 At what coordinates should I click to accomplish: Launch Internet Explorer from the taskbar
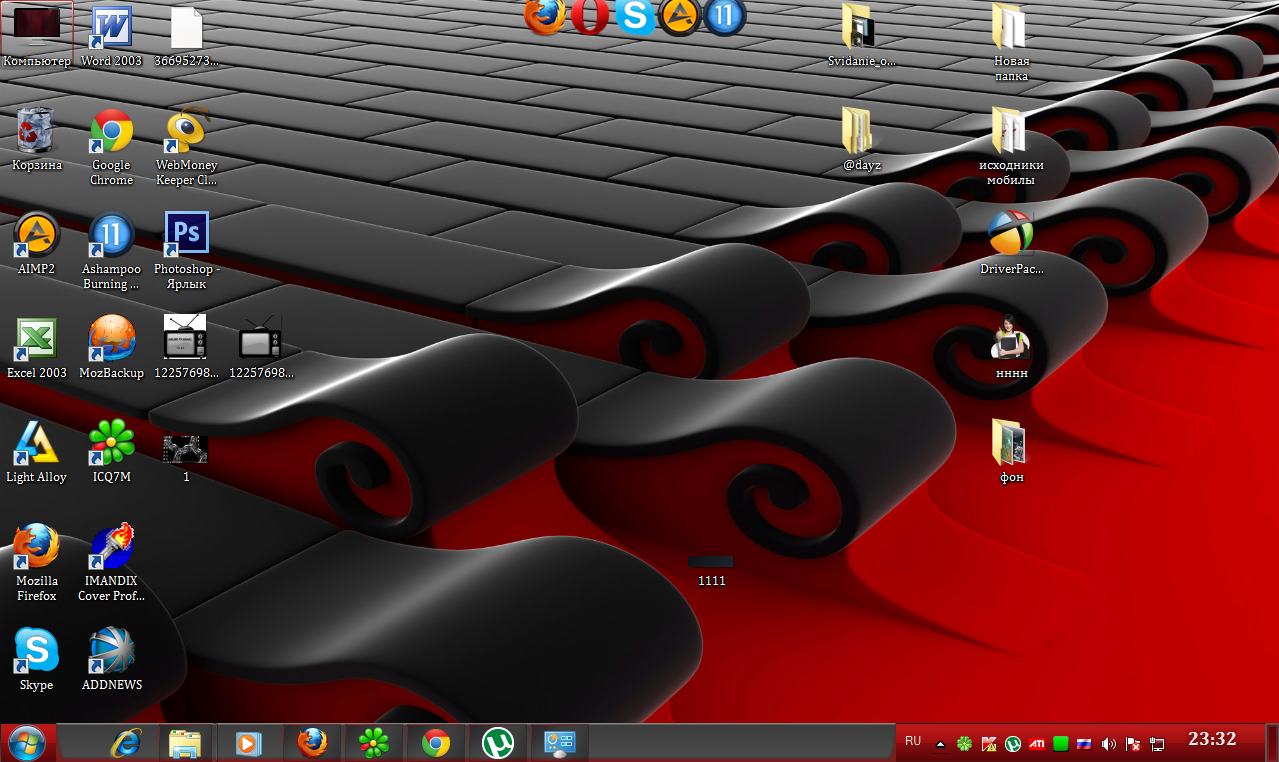(126, 743)
